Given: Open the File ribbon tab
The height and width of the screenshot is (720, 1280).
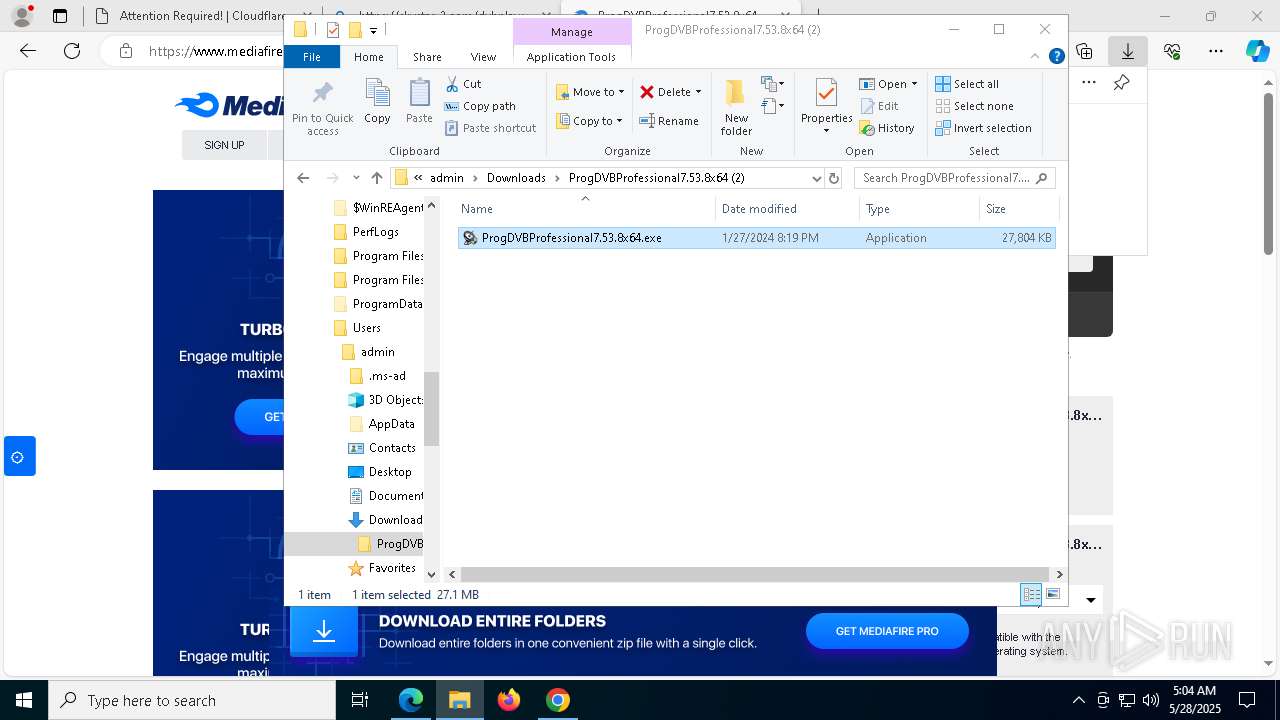Looking at the screenshot, I should click(312, 57).
